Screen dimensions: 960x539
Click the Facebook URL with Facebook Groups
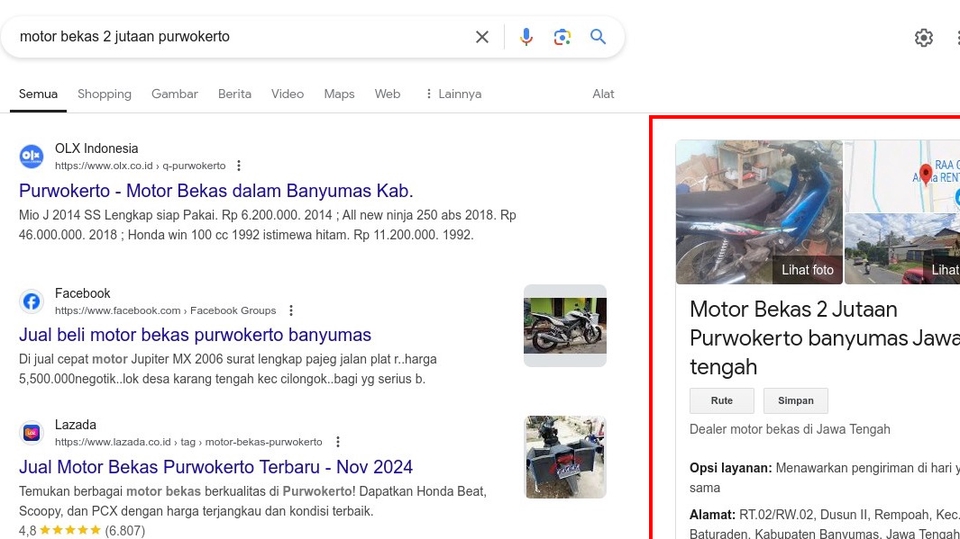click(x=165, y=311)
